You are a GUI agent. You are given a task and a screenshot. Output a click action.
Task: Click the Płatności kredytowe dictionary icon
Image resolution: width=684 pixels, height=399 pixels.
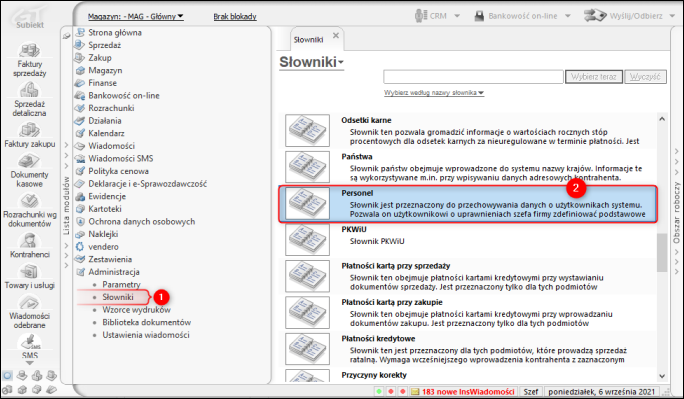(x=308, y=349)
